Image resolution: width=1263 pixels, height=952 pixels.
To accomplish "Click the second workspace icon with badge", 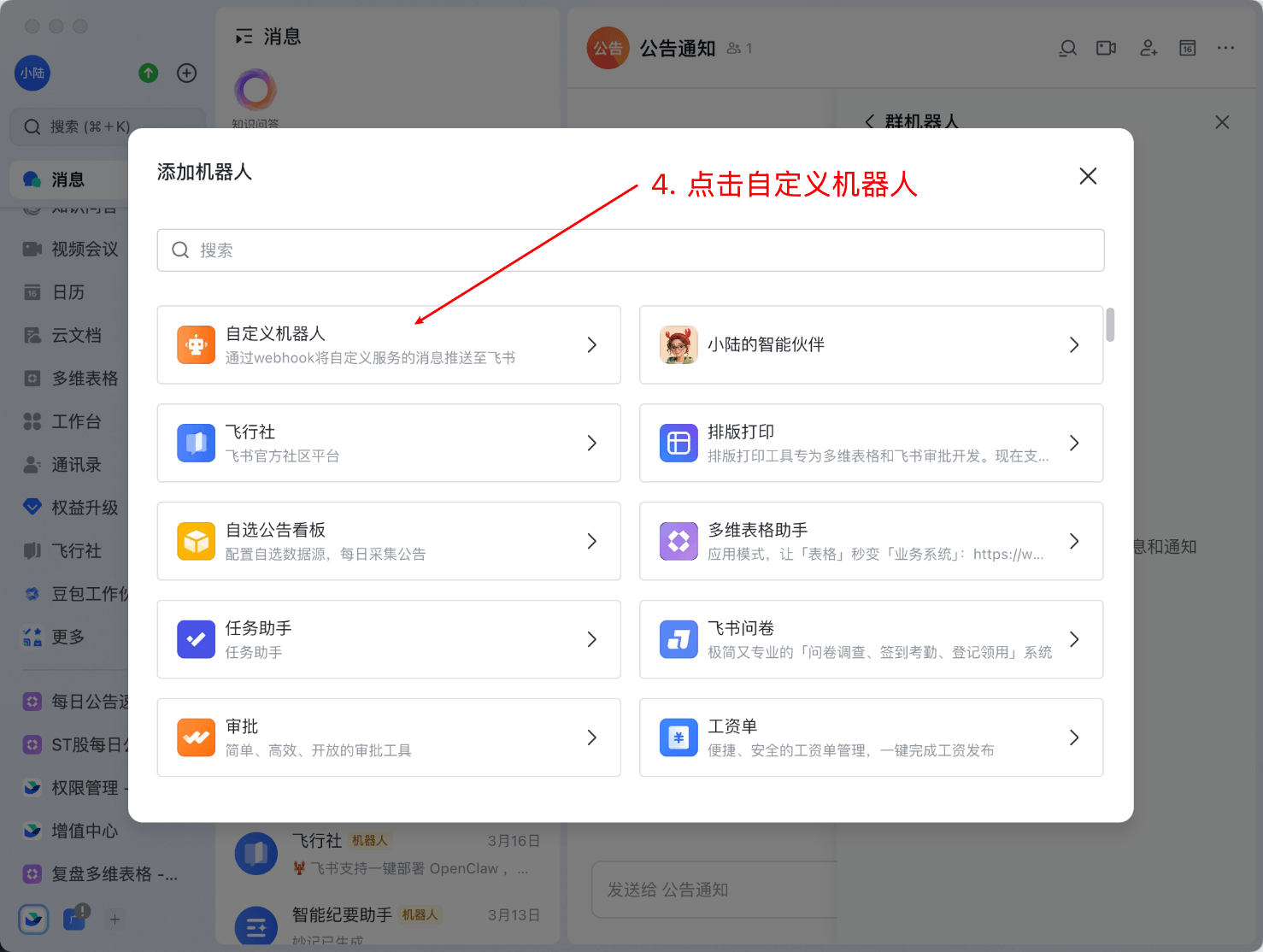I will pos(75,919).
